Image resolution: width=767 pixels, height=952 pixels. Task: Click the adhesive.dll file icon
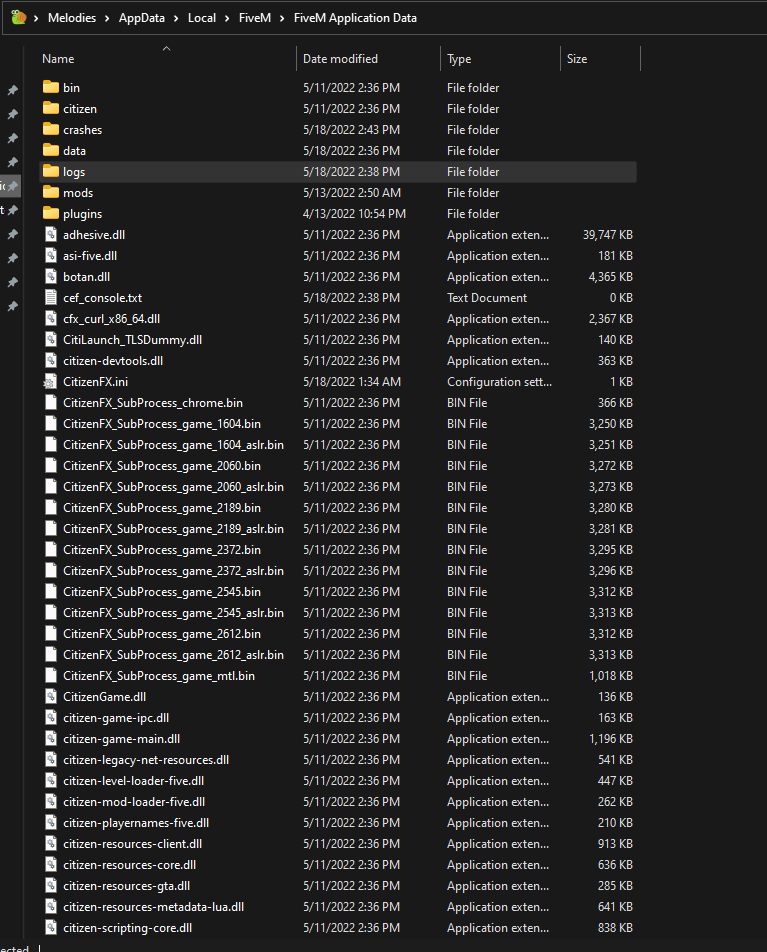52,234
